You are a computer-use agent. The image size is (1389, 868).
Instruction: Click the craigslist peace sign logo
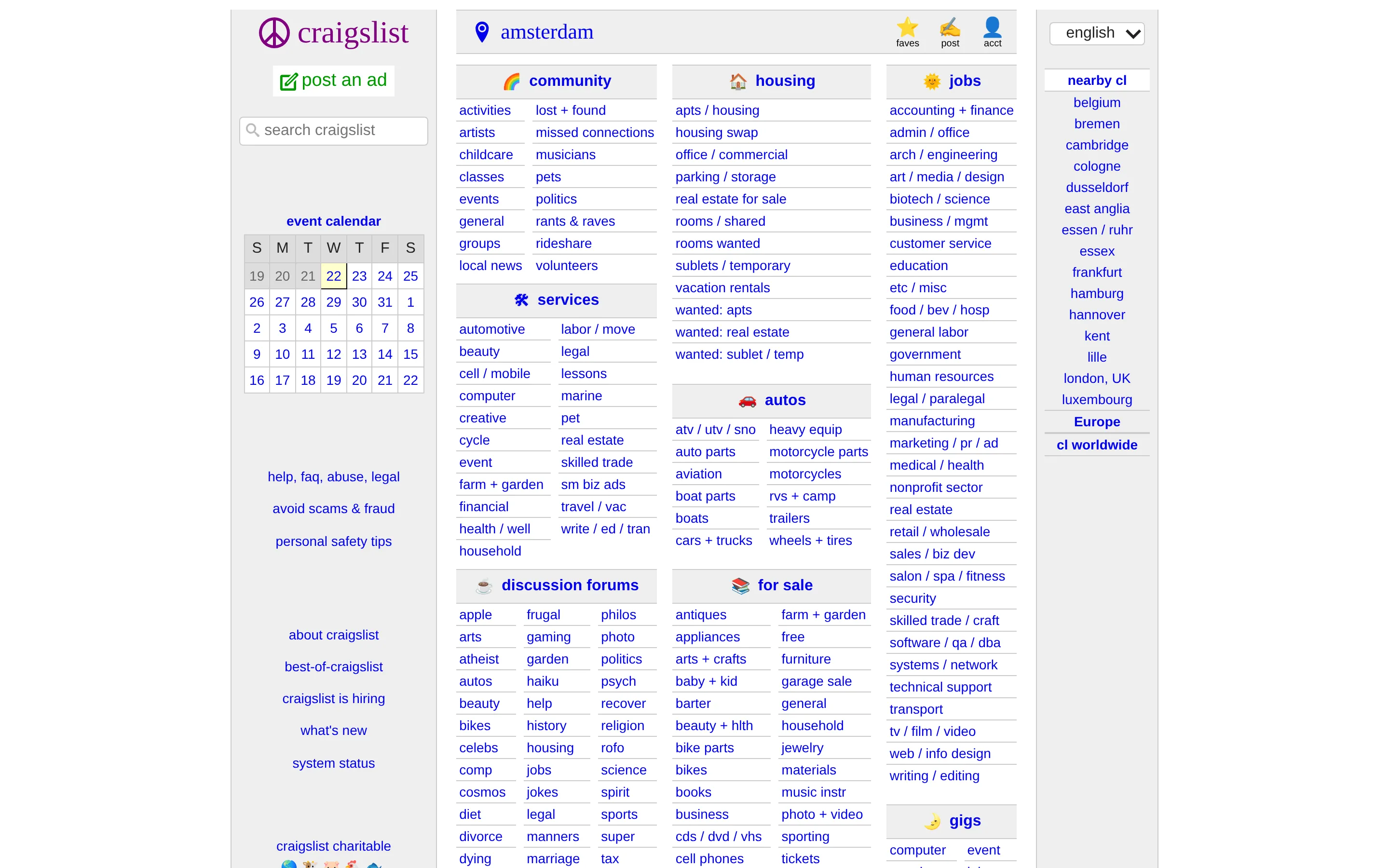tap(274, 33)
